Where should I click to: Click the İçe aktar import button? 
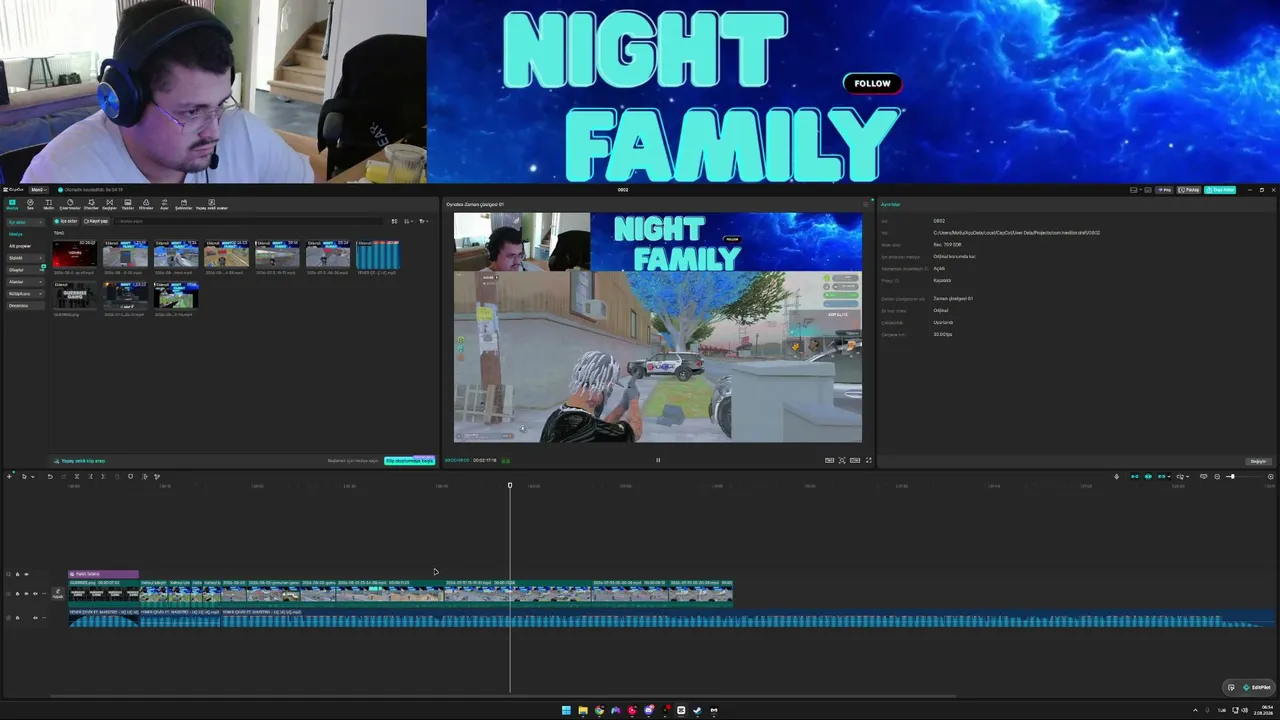(x=66, y=221)
